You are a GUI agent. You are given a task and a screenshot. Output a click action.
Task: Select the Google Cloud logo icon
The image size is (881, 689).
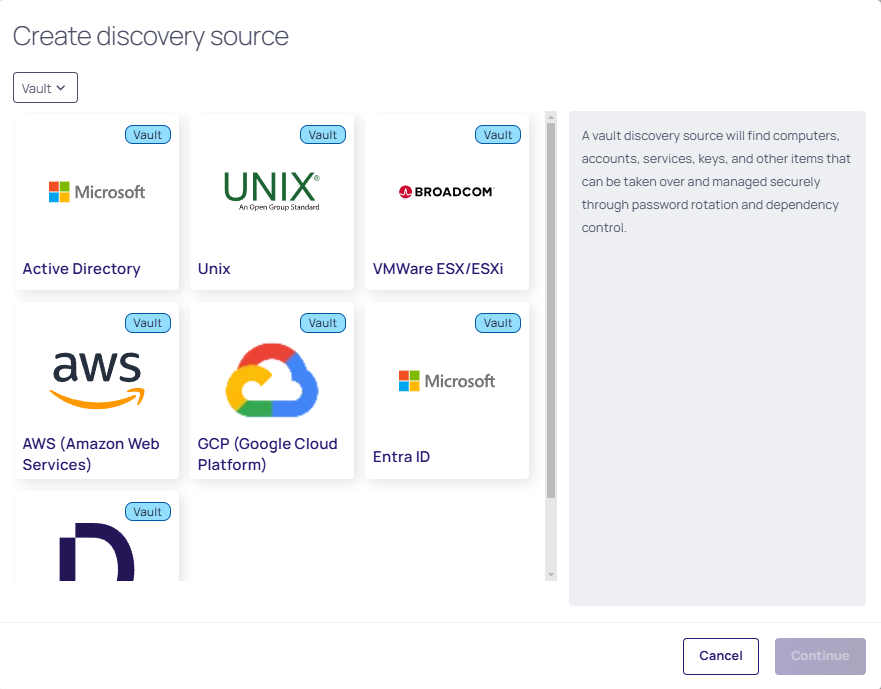point(271,380)
